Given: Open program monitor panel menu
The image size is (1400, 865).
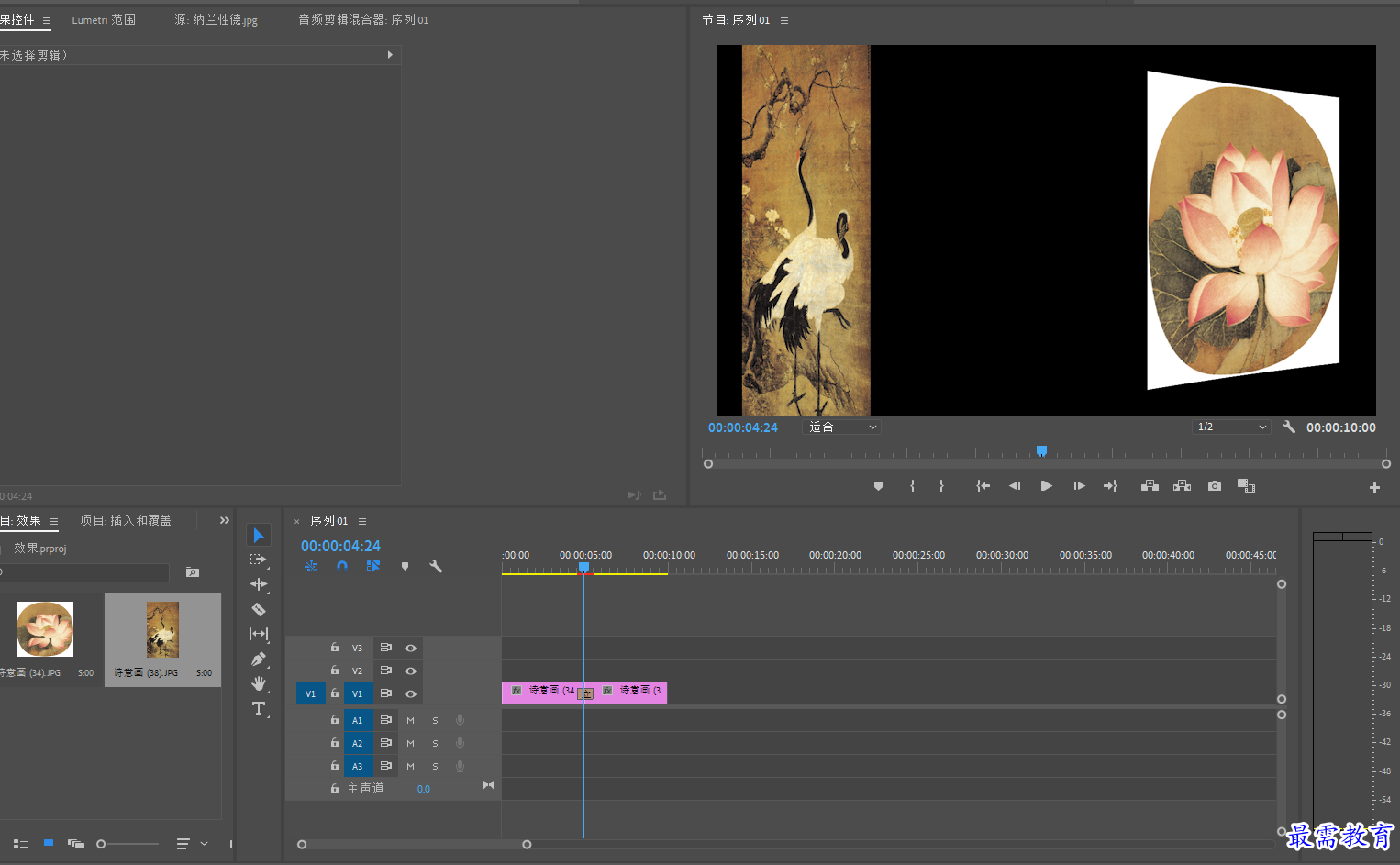Looking at the screenshot, I should 784,20.
